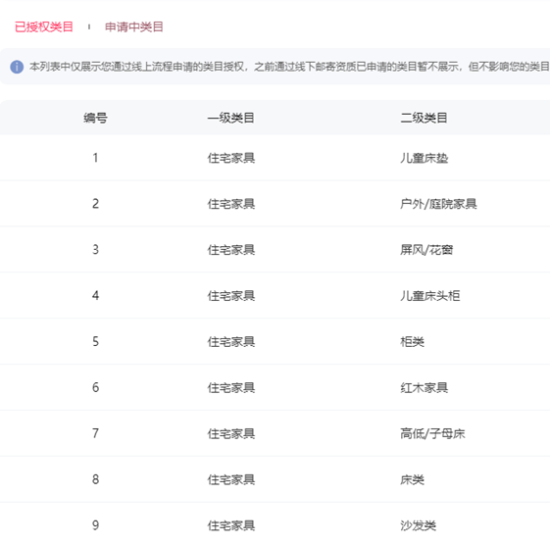Click the notice text about 线上流程申请

click(x=289, y=67)
